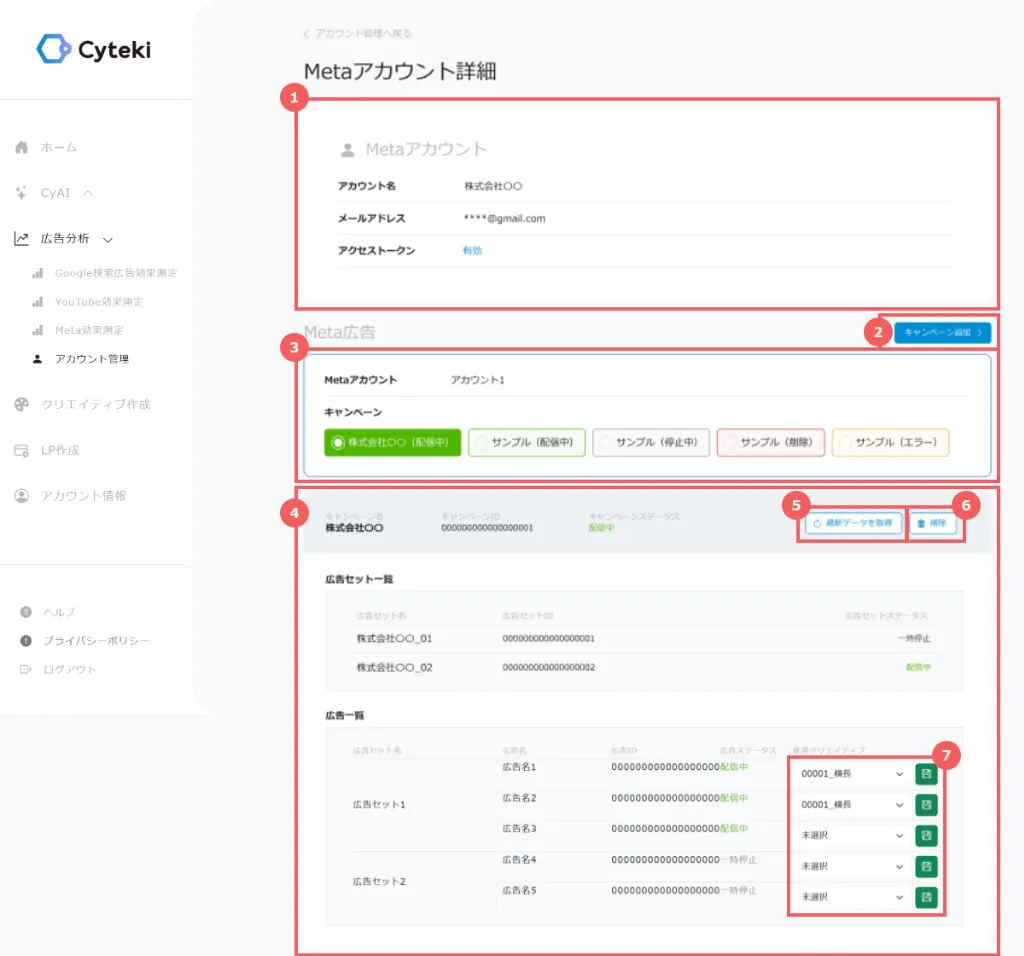
Task: Click the line chart icon beside 広告分析
Action: tap(22, 238)
